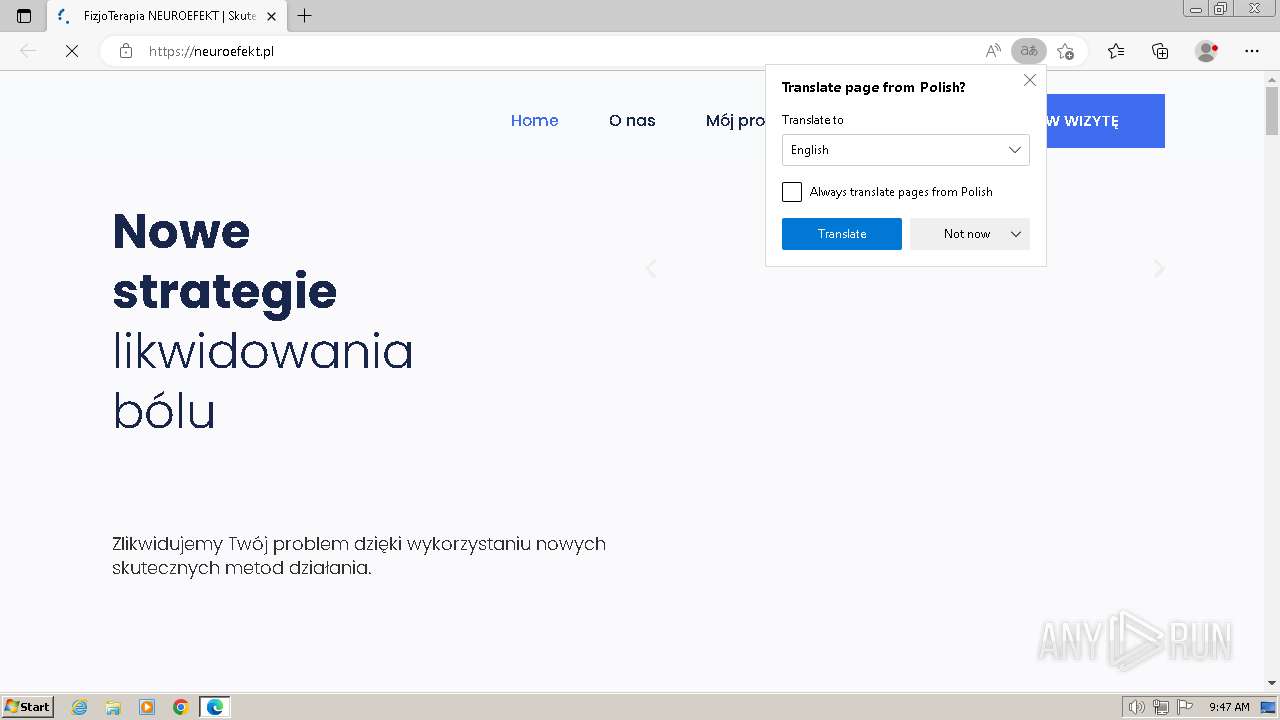Expand the Not now options arrow
This screenshot has width=1280, height=720.
point(1016,234)
